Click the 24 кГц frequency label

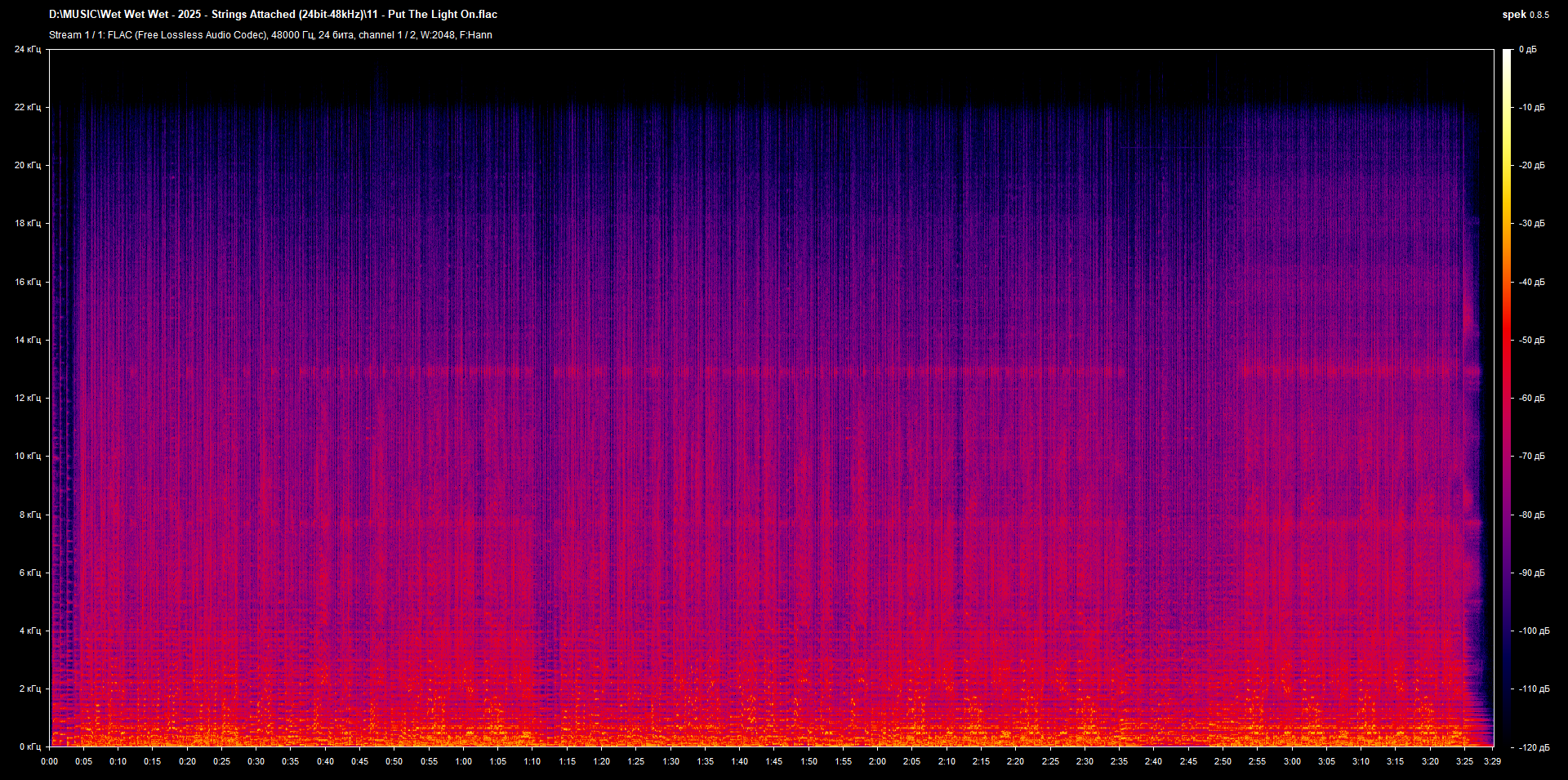[28, 49]
